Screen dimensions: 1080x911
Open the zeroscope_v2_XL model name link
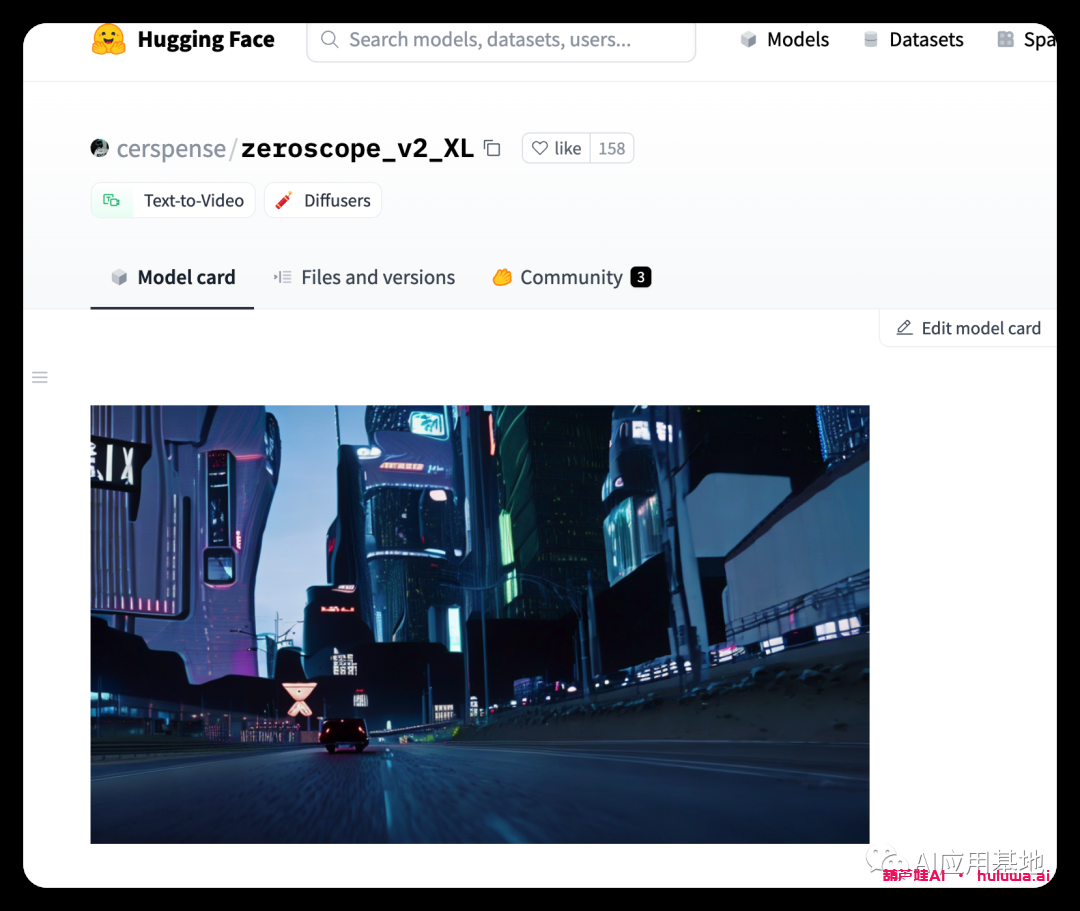tap(357, 148)
